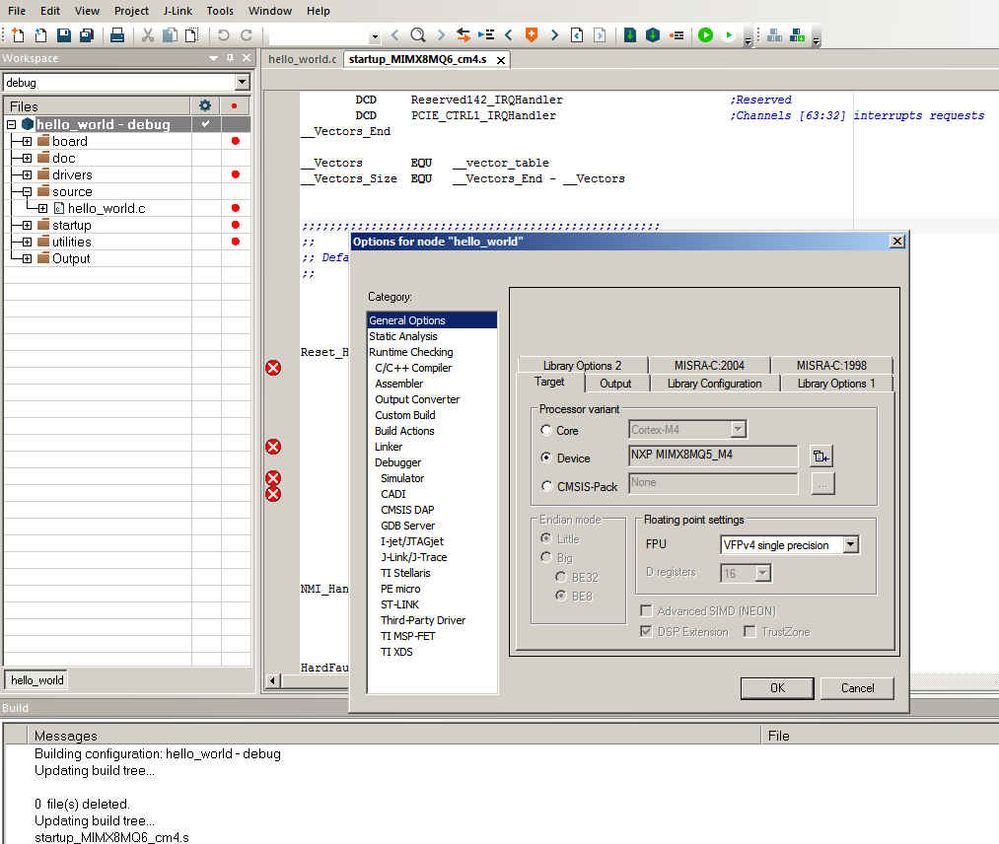Click the Save All toolbar icon
999x844 pixels.
tap(87, 35)
